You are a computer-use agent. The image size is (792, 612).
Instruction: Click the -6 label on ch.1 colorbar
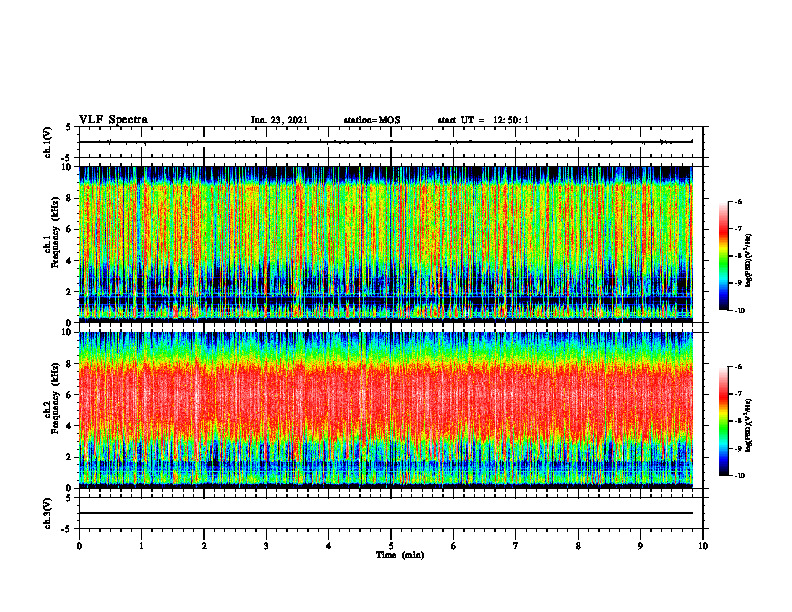(x=738, y=201)
